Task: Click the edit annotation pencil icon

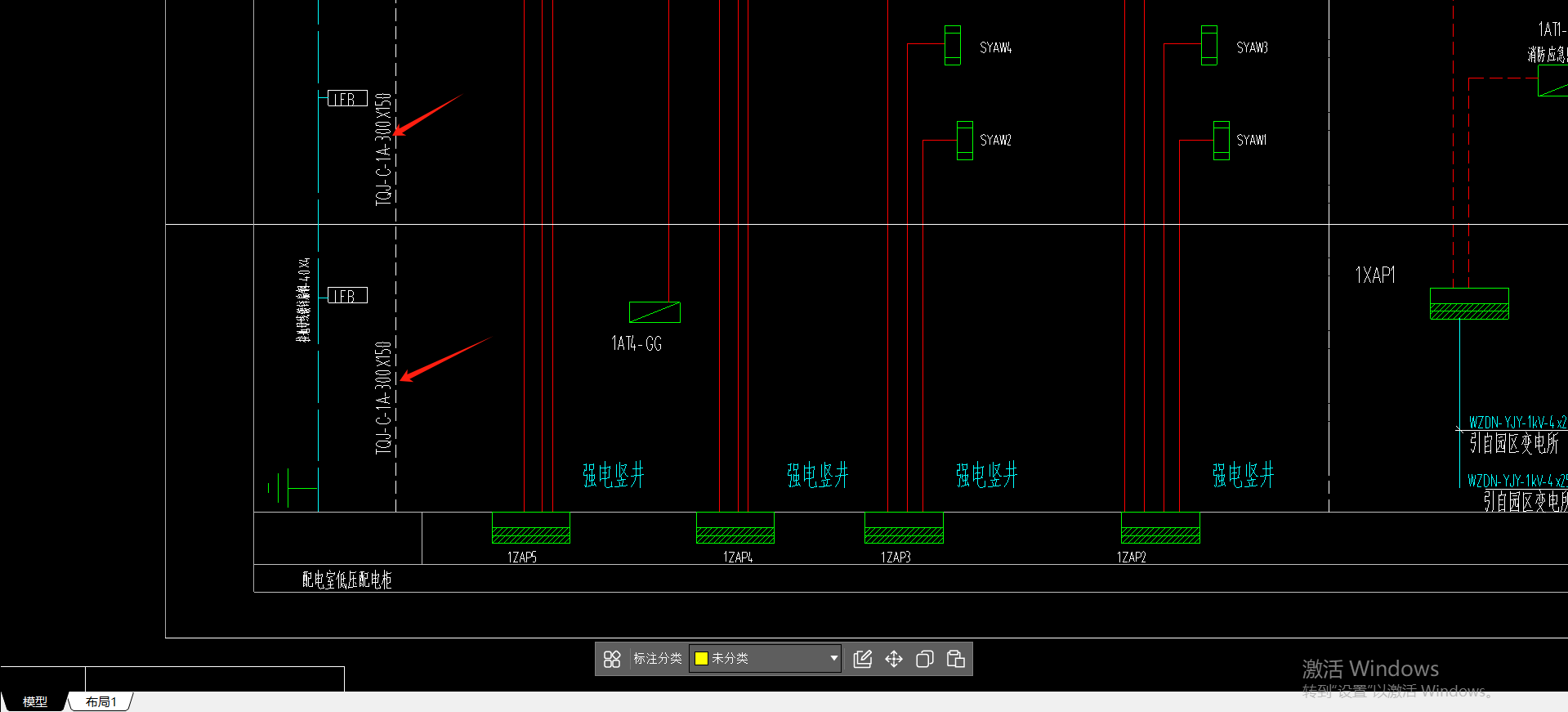Action: click(863, 659)
